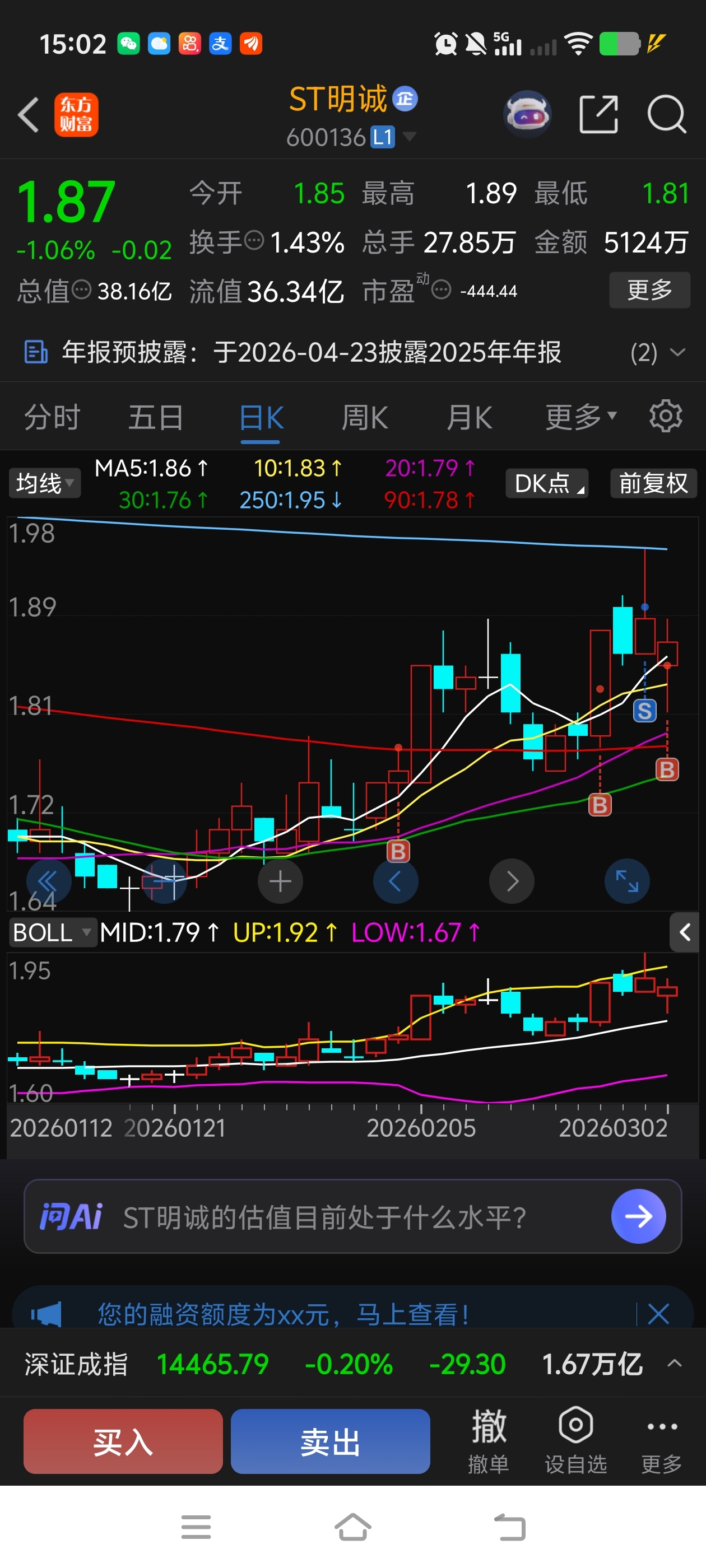This screenshot has height=1568, width=706.
Task: Collapse the side panel arrow by BOLL
Action: [685, 932]
